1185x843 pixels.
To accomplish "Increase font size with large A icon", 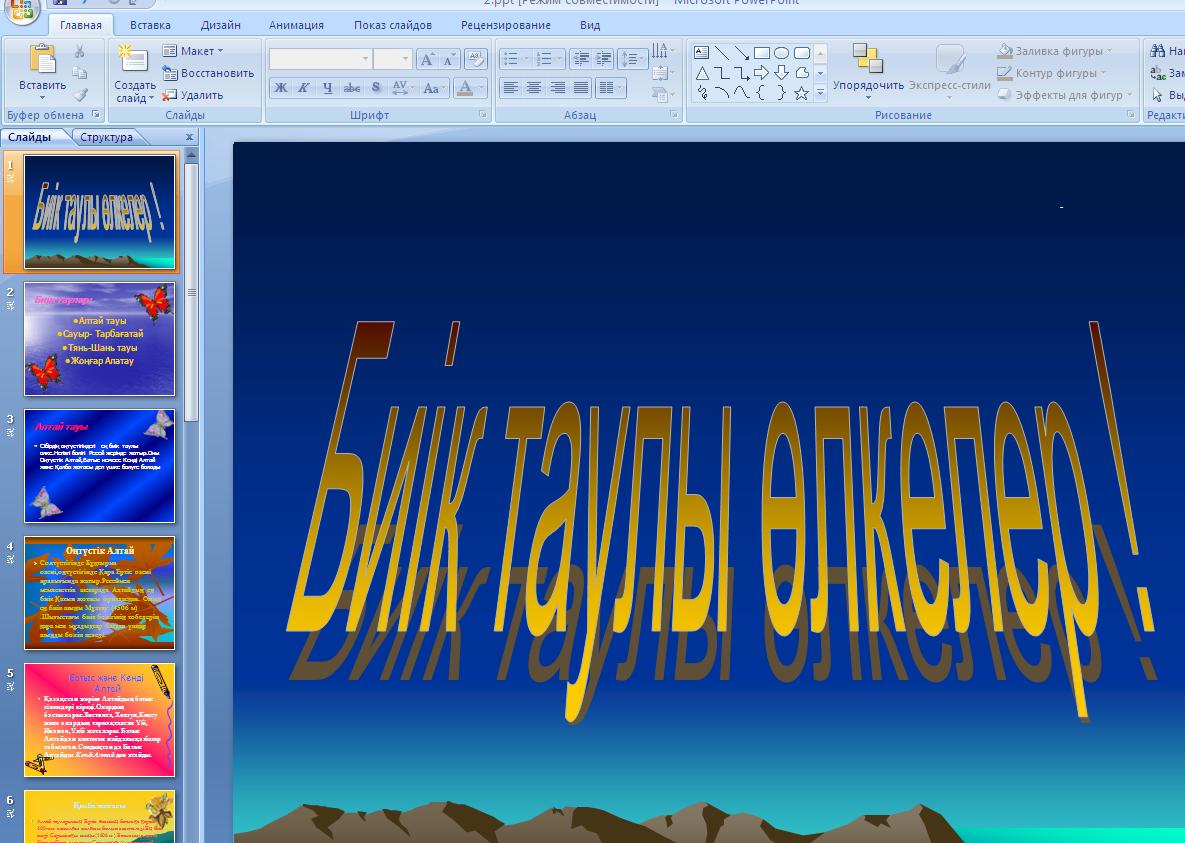I will [427, 59].
